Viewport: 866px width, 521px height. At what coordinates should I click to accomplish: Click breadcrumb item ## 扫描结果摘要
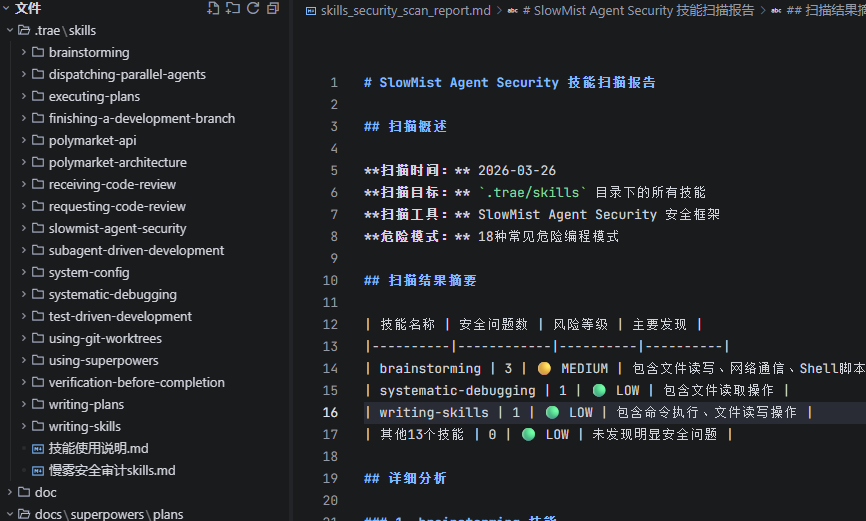[x=826, y=10]
